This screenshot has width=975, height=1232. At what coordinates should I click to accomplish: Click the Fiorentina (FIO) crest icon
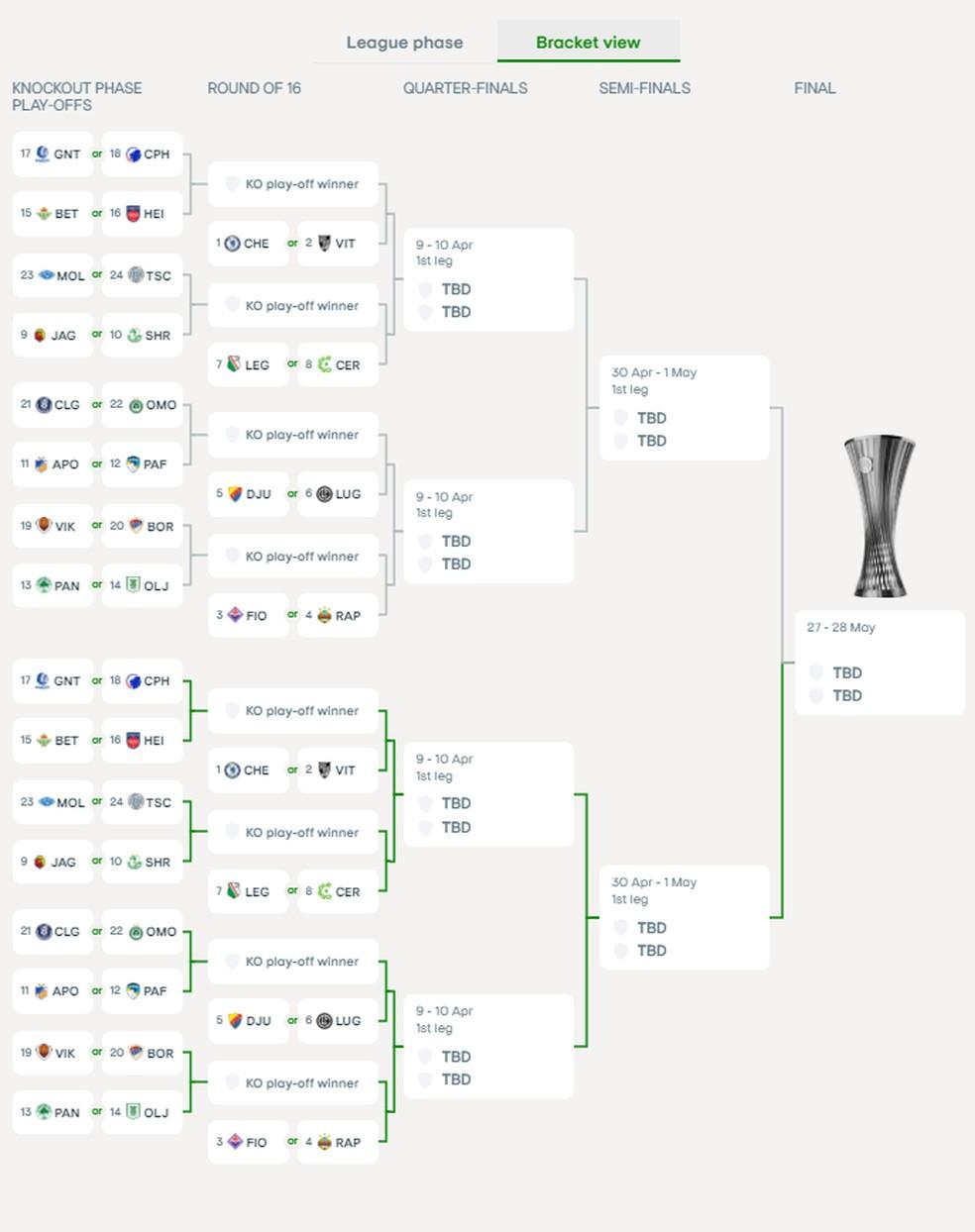click(235, 614)
